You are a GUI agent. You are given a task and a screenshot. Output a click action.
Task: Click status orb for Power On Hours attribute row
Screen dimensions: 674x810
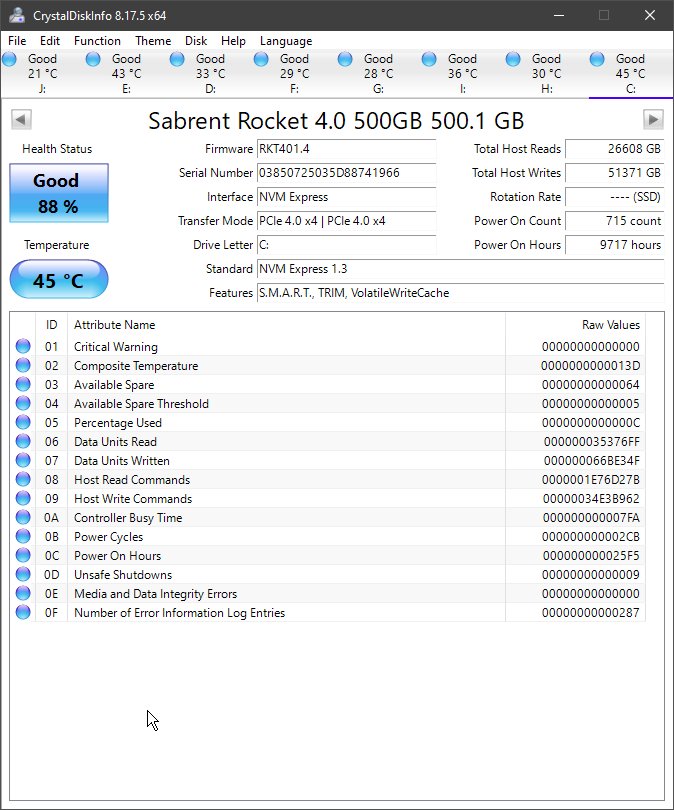23,555
